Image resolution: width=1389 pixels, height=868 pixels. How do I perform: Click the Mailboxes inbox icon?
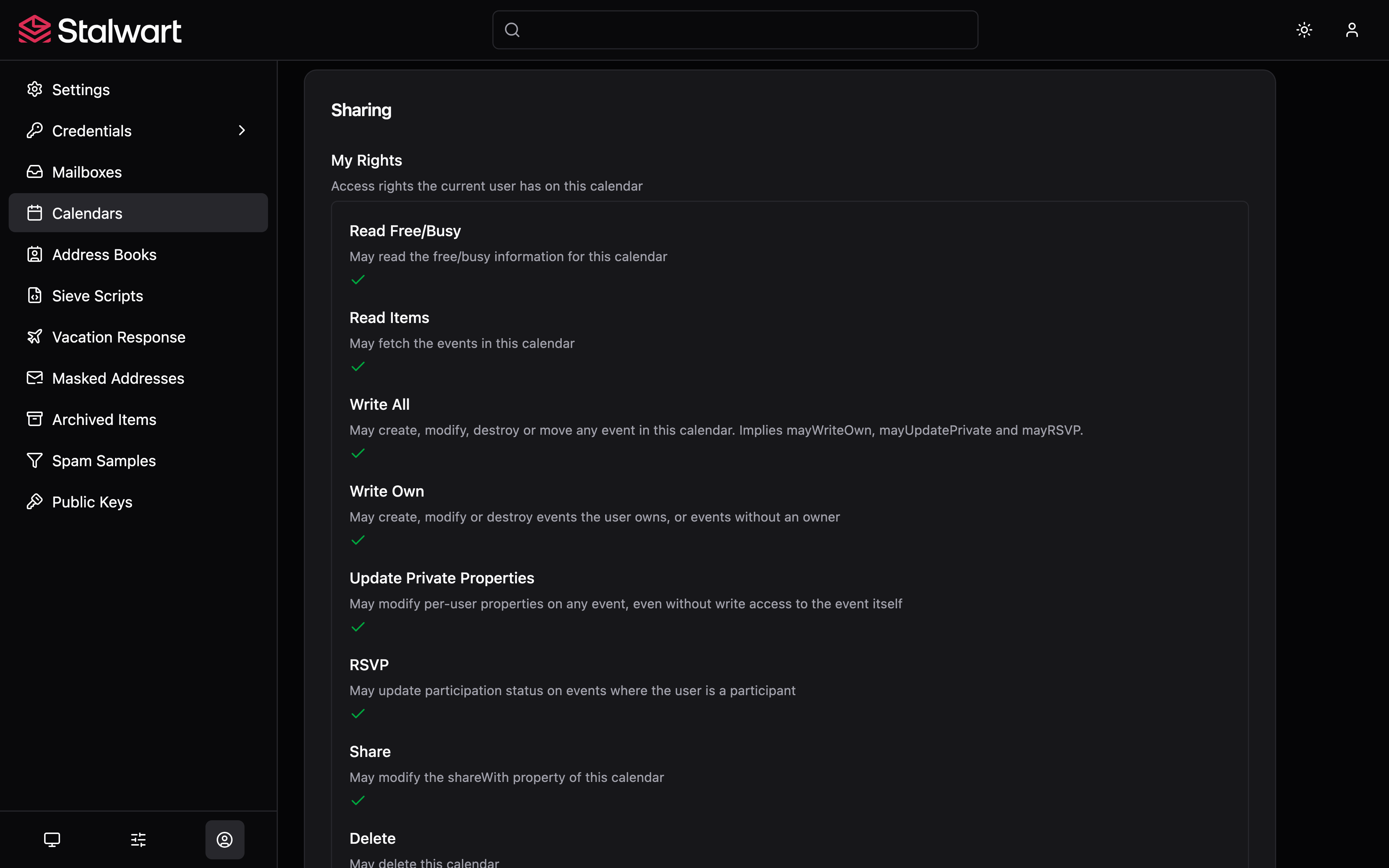click(34, 172)
